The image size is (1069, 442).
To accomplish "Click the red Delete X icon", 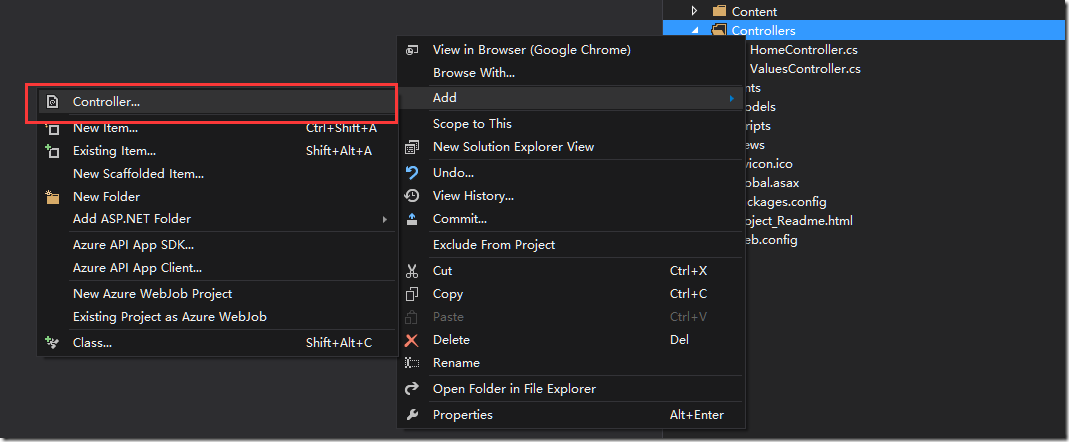I will [412, 340].
